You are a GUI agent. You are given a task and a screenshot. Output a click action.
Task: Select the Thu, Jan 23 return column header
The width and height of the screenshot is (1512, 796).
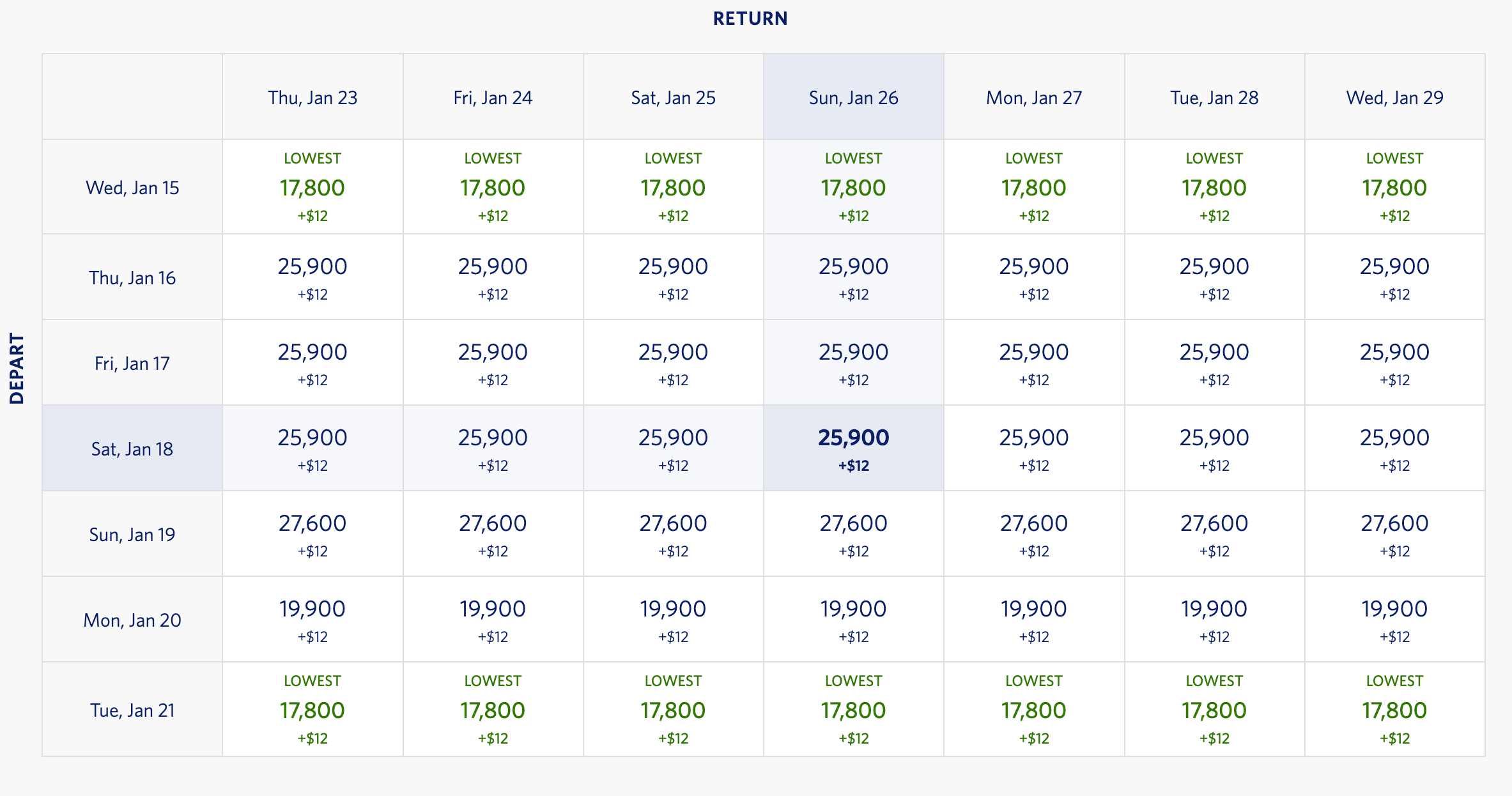[312, 97]
